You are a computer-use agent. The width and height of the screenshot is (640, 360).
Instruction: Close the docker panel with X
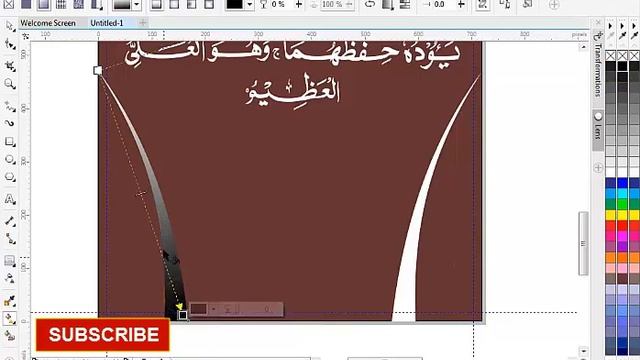[598, 22]
